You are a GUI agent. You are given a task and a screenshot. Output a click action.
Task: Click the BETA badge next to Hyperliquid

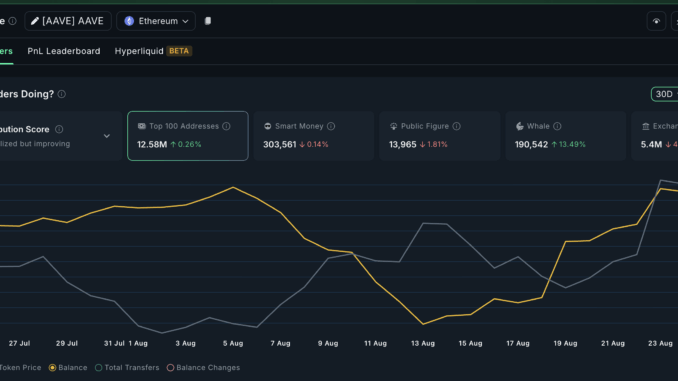click(179, 51)
